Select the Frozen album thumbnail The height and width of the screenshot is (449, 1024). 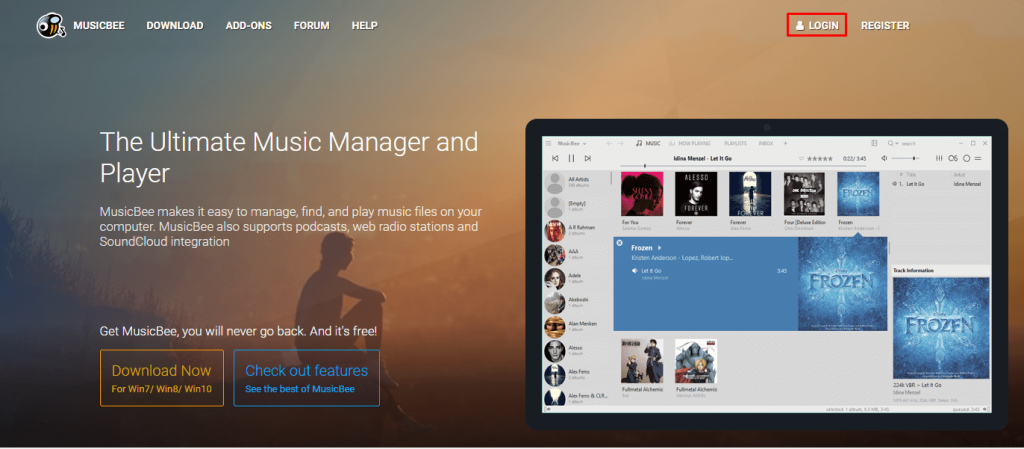pyautogui.click(x=858, y=194)
